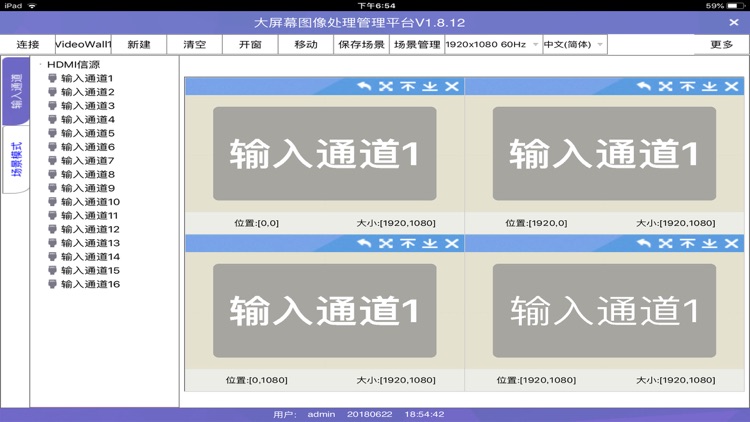Click the device icon beside 输入通道16
Image resolution: width=750 pixels, height=422 pixels.
pos(53,284)
